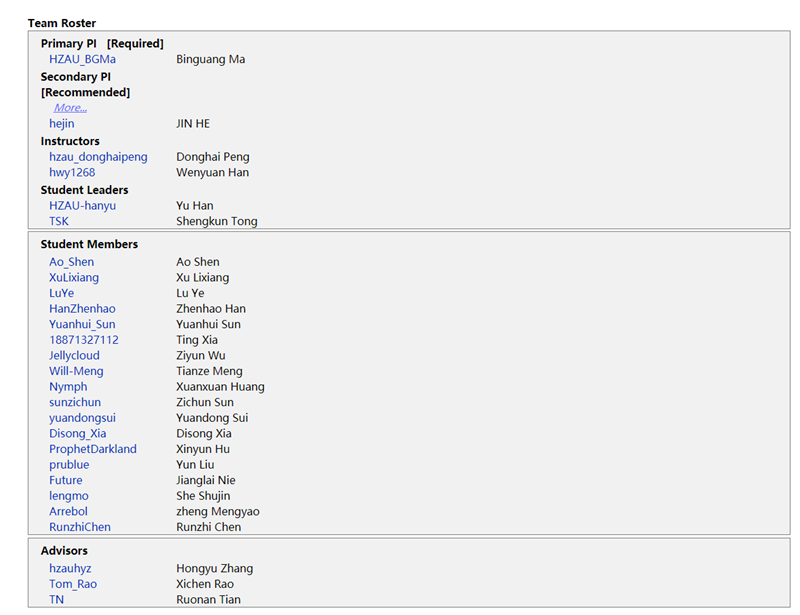Open the HZAU_BGMa primary PI profile
The image size is (800, 615).
click(x=82, y=59)
